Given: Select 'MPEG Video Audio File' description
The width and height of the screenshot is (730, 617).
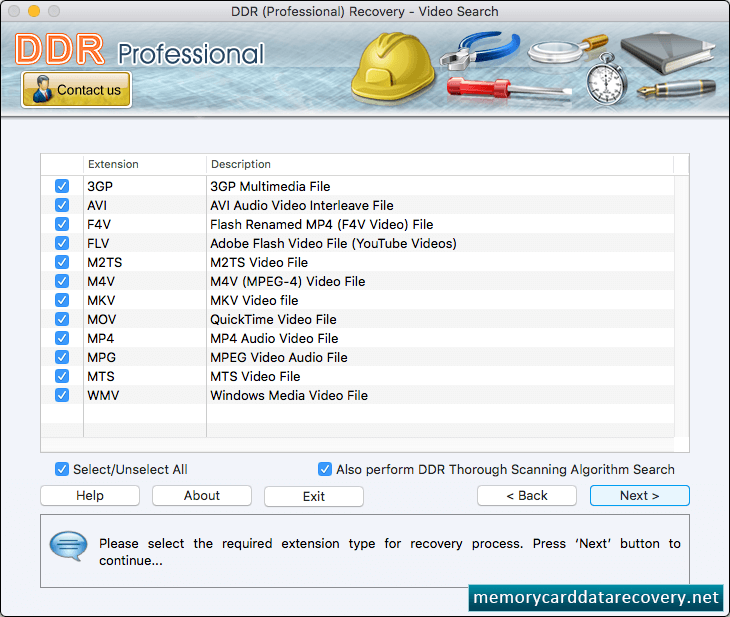Looking at the screenshot, I should (279, 357).
